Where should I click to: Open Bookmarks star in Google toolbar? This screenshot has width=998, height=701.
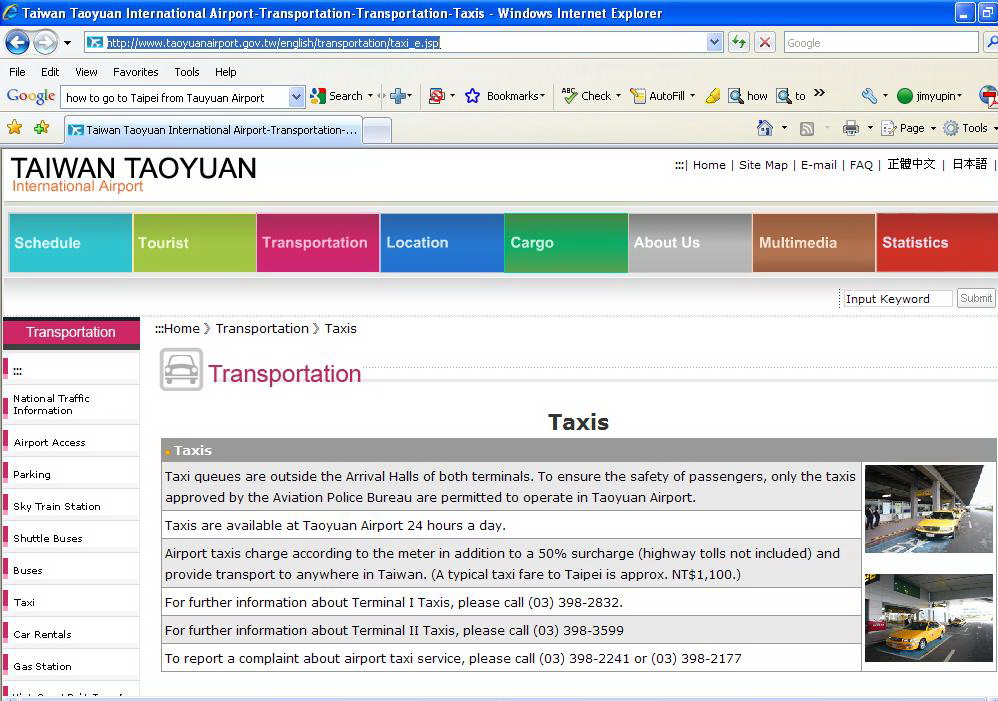coord(472,96)
